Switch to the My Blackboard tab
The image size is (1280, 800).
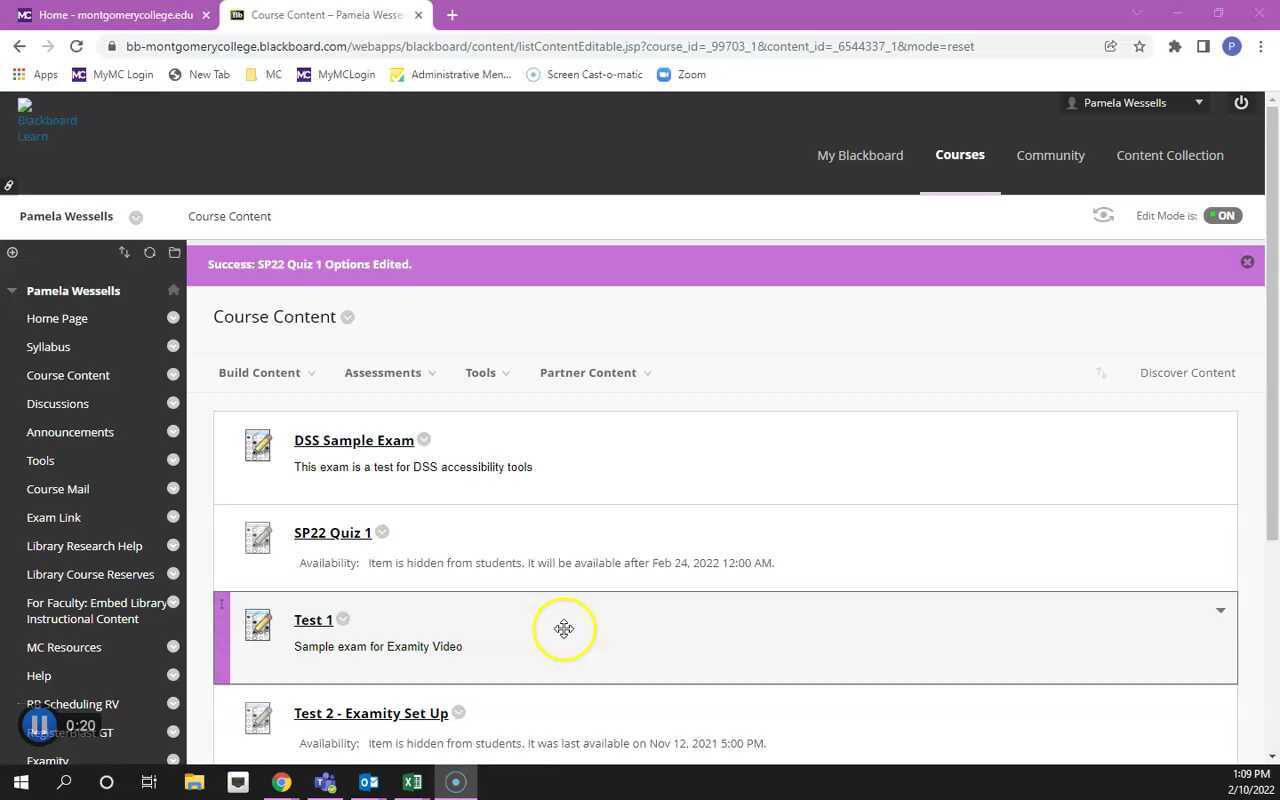(860, 155)
